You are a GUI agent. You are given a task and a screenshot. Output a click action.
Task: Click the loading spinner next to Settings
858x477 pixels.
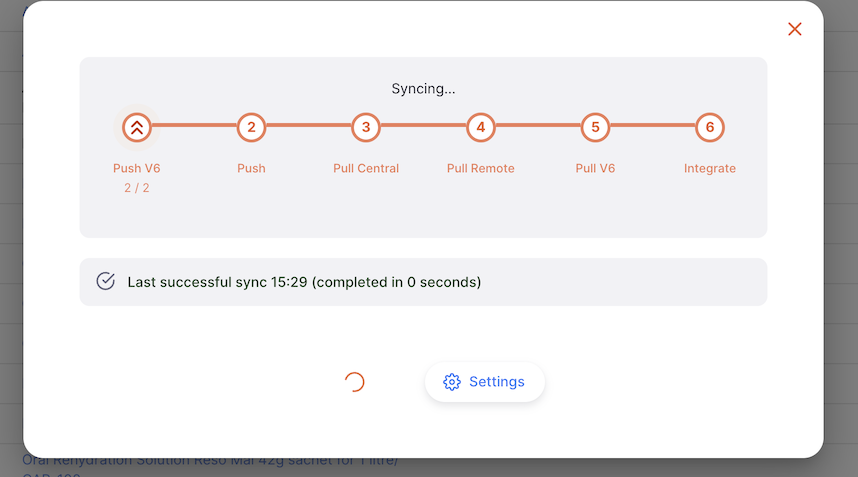pyautogui.click(x=355, y=382)
